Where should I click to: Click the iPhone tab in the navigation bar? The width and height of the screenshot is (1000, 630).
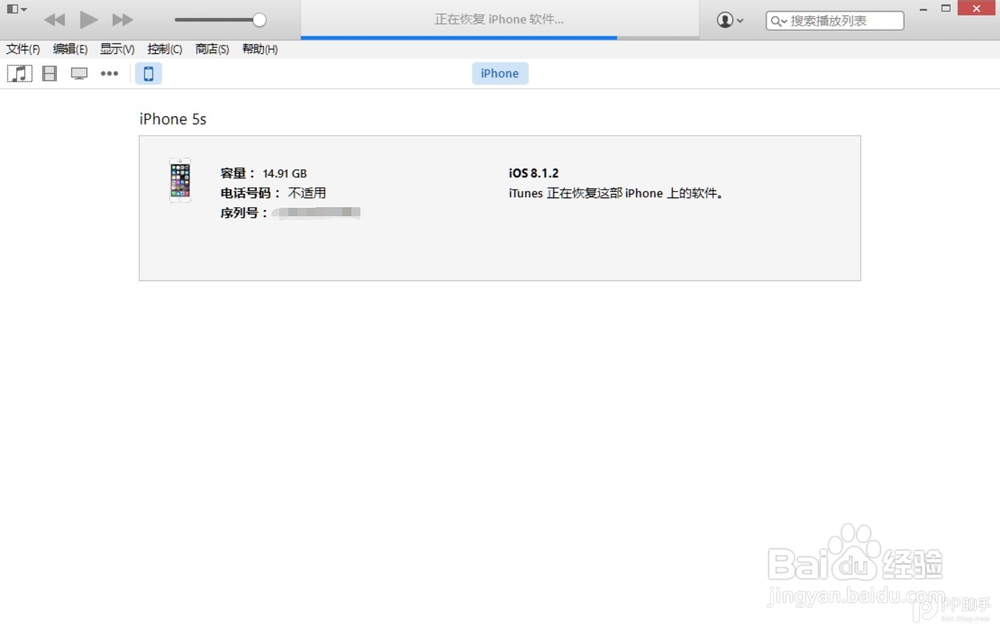click(499, 72)
